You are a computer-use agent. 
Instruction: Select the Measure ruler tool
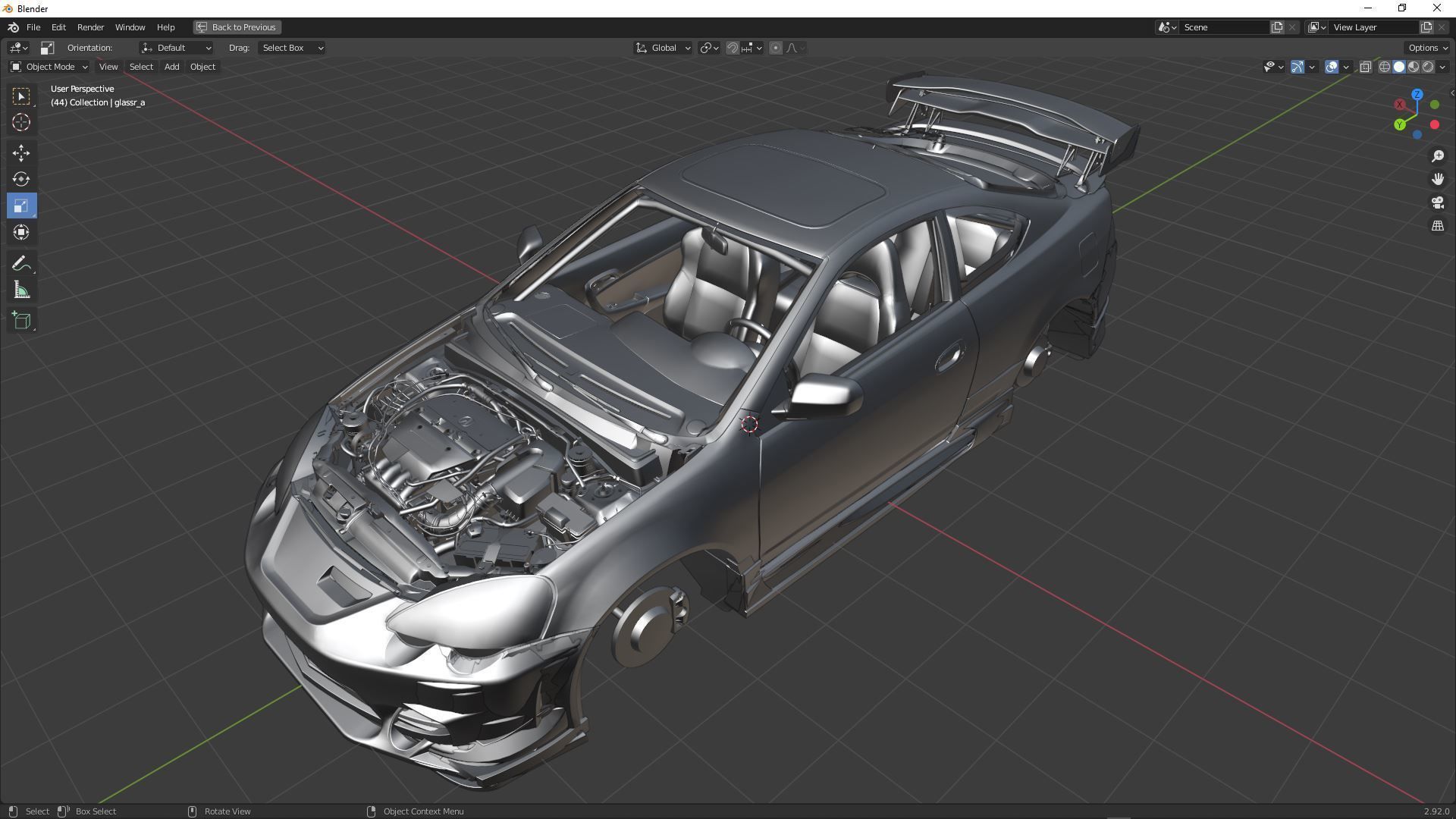pos(21,290)
